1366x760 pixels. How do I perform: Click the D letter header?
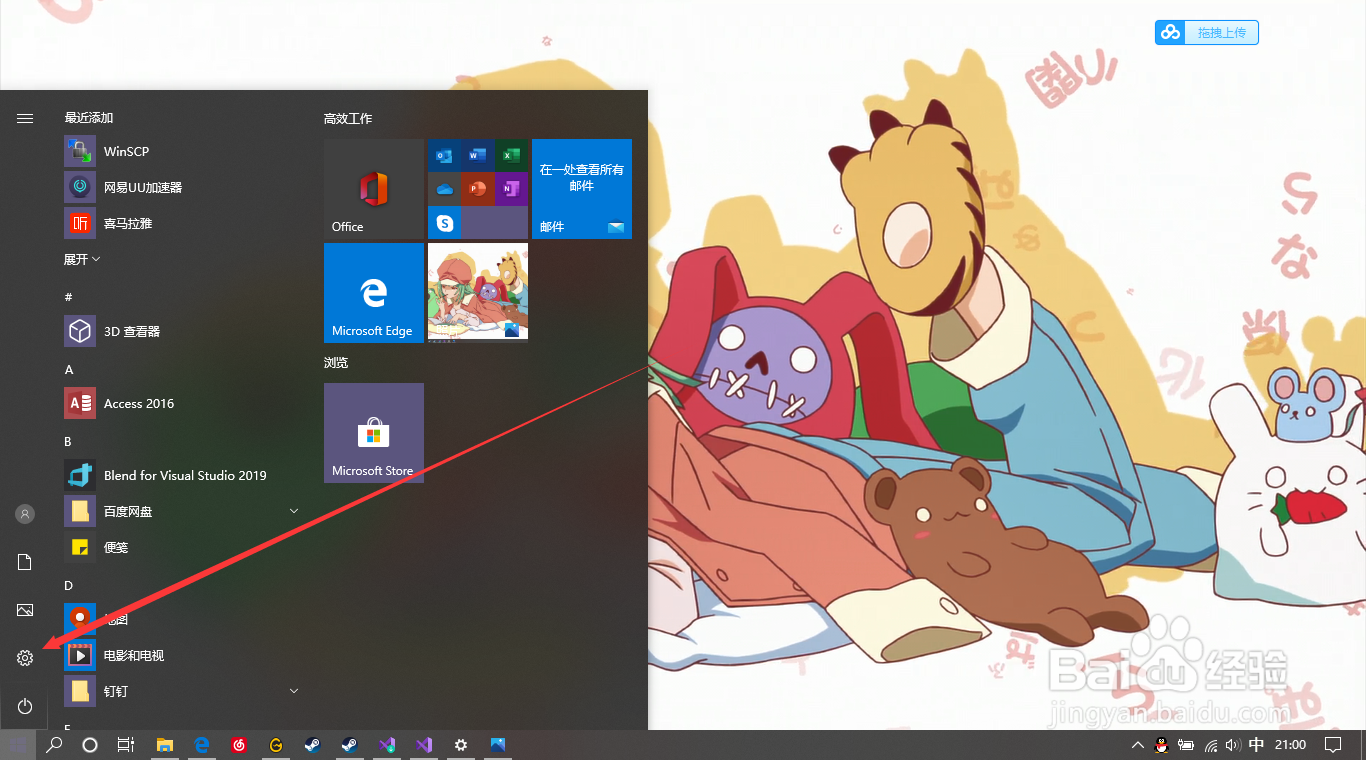coord(69,585)
